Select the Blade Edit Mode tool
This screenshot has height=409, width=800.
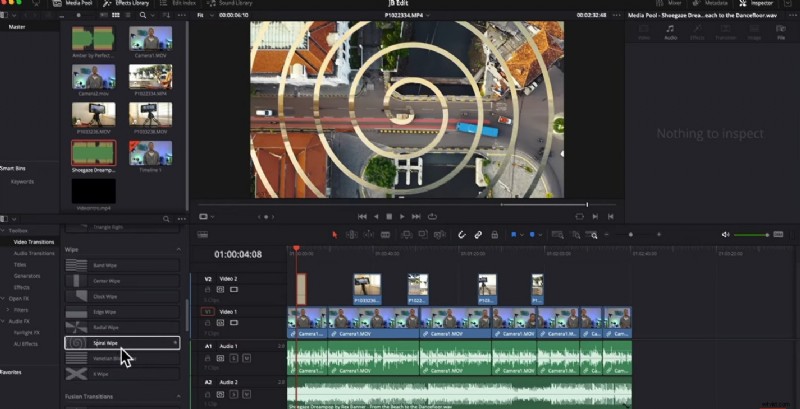tap(386, 235)
